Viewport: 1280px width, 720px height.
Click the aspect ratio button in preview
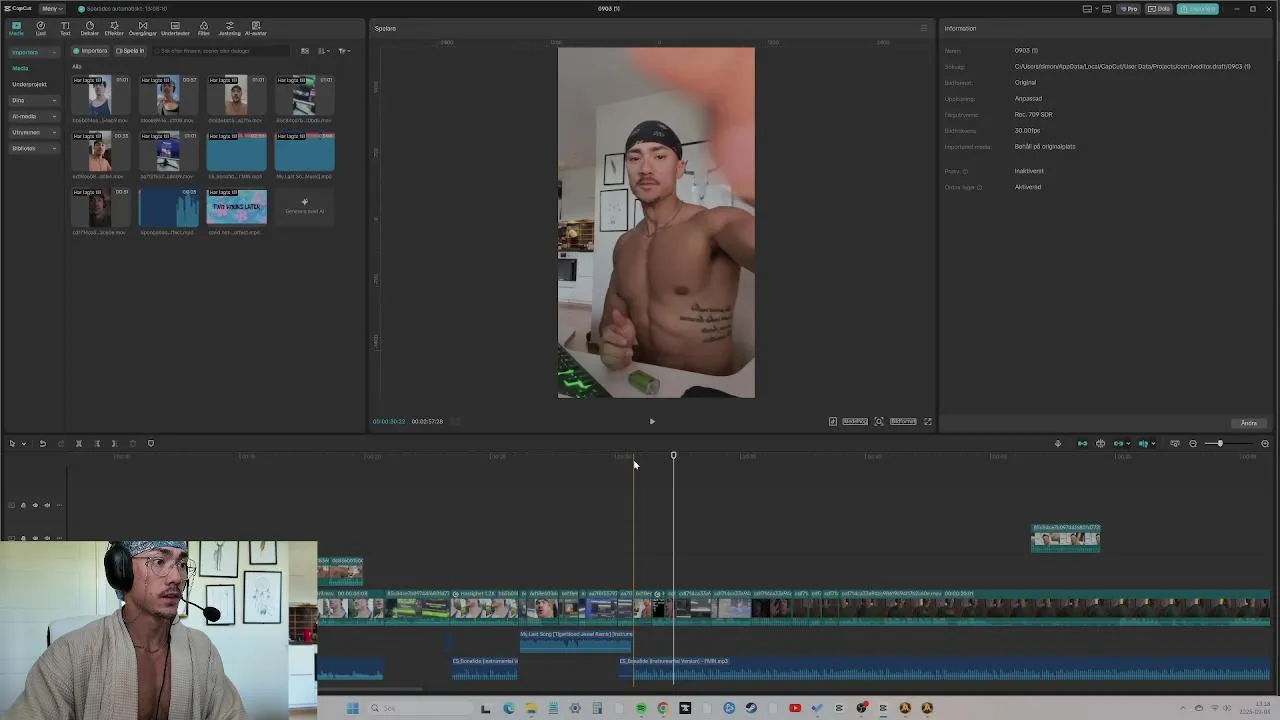(903, 422)
